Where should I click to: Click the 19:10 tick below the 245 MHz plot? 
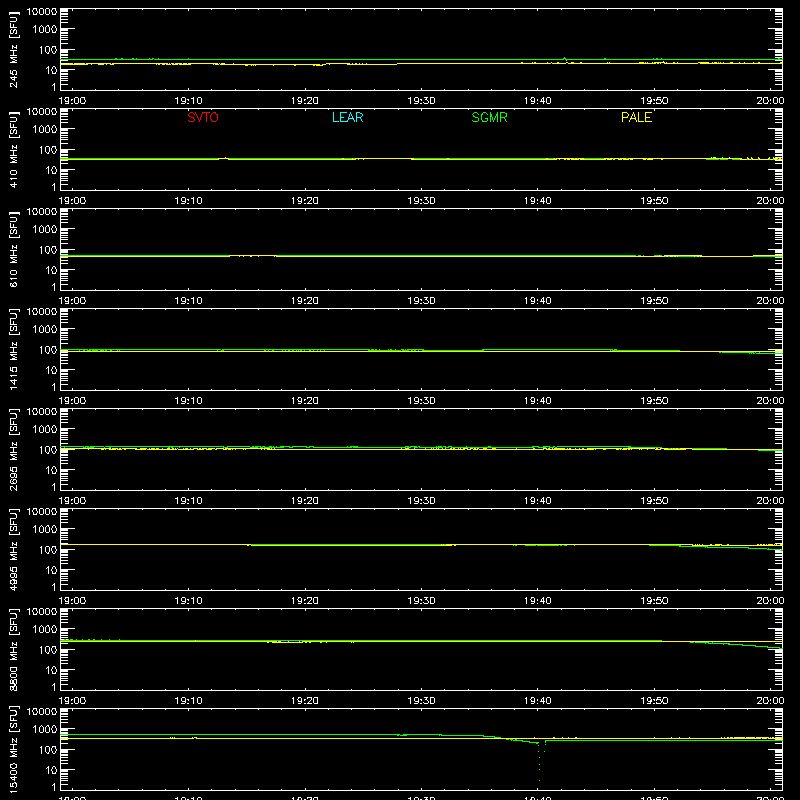[x=188, y=101]
